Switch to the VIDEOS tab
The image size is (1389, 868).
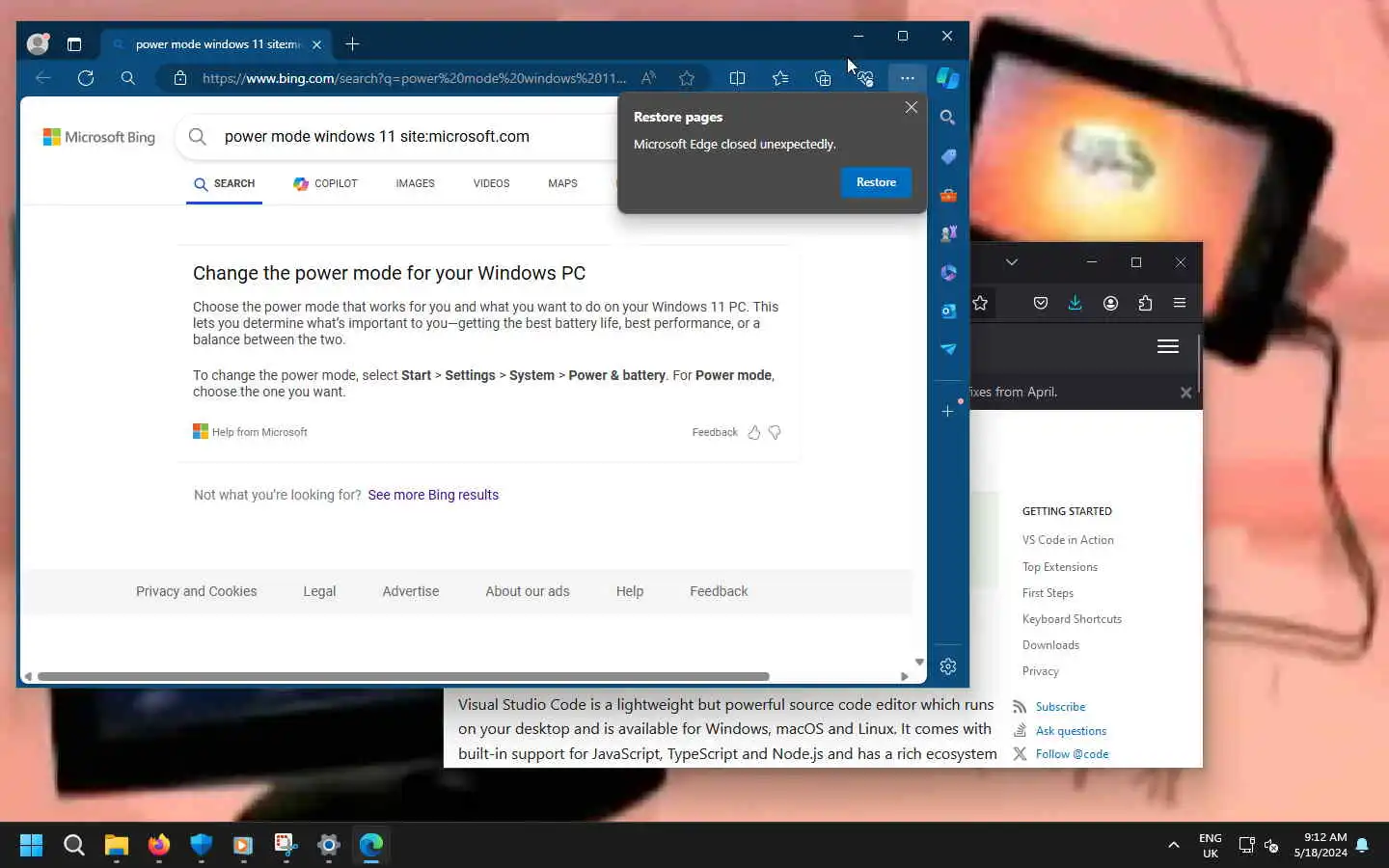(x=491, y=183)
